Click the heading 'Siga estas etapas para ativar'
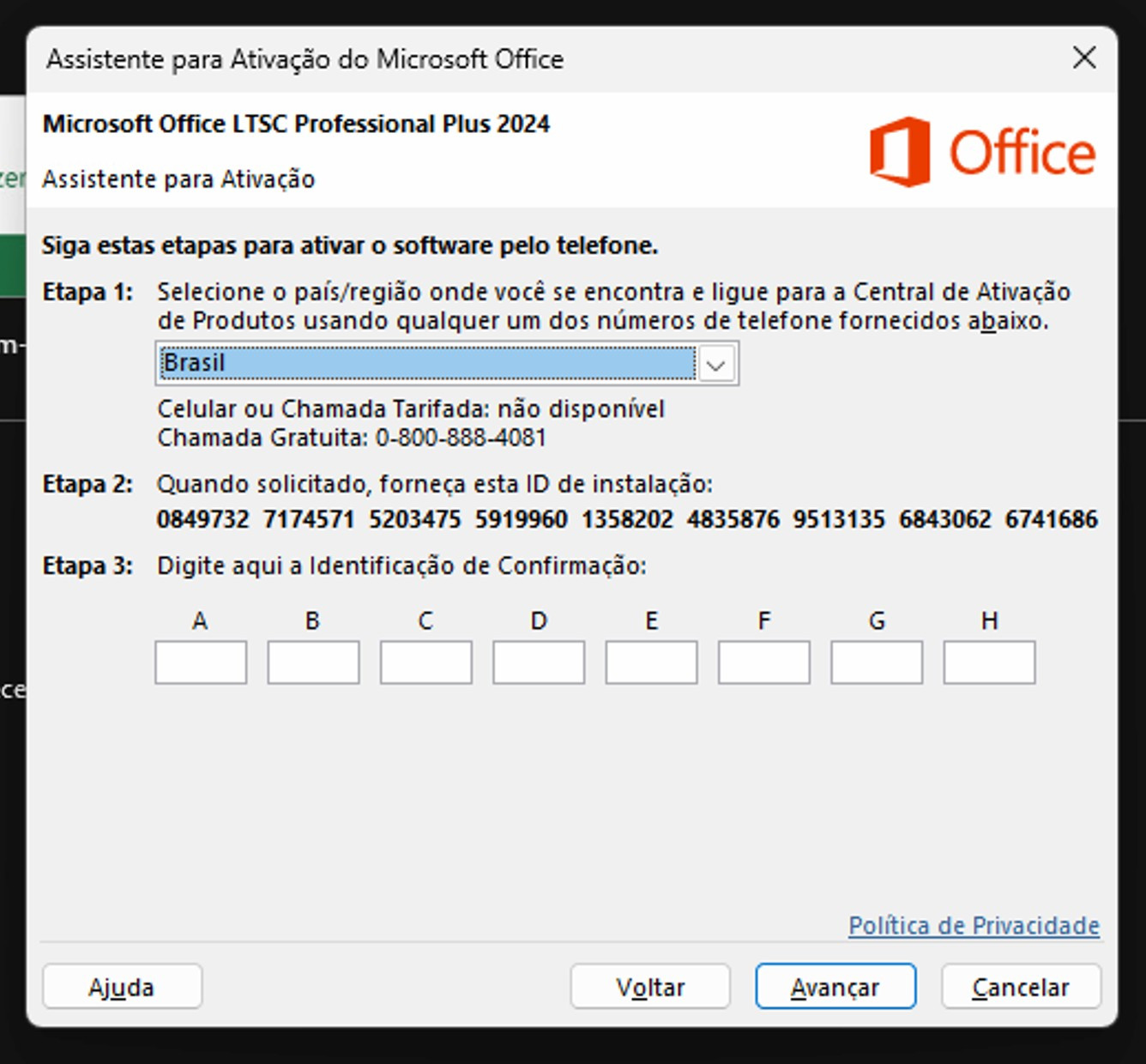Viewport: 1146px width, 1064px height. coord(350,245)
